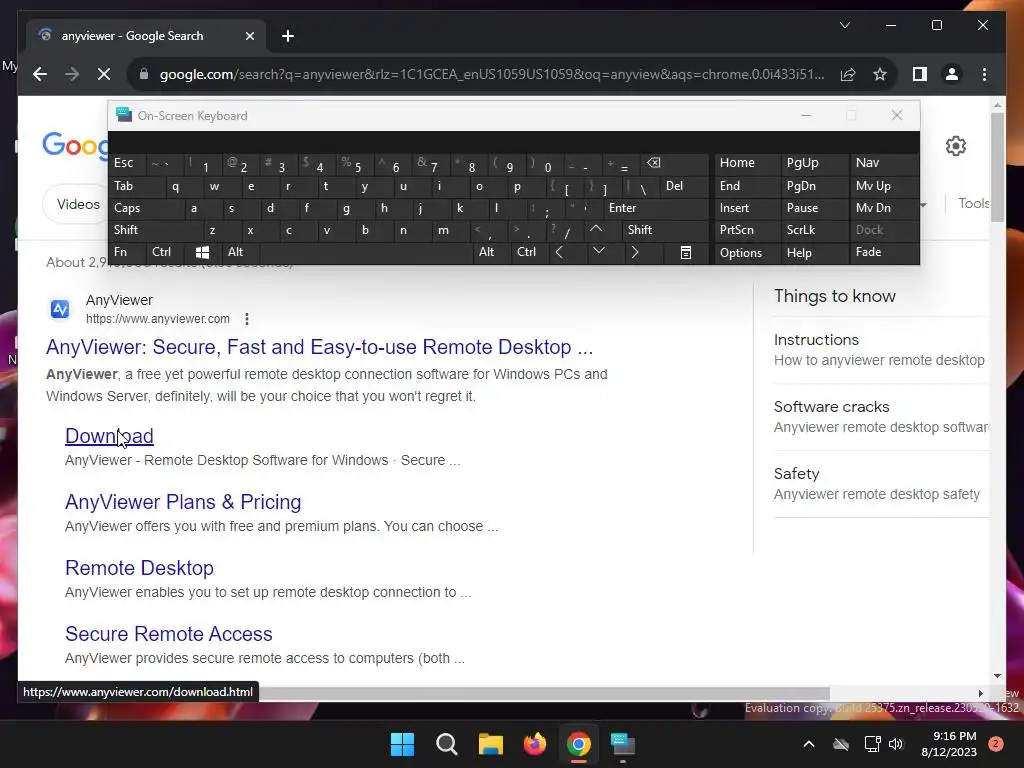
Task: Open the Download sitelink
Action: pyautogui.click(x=109, y=436)
